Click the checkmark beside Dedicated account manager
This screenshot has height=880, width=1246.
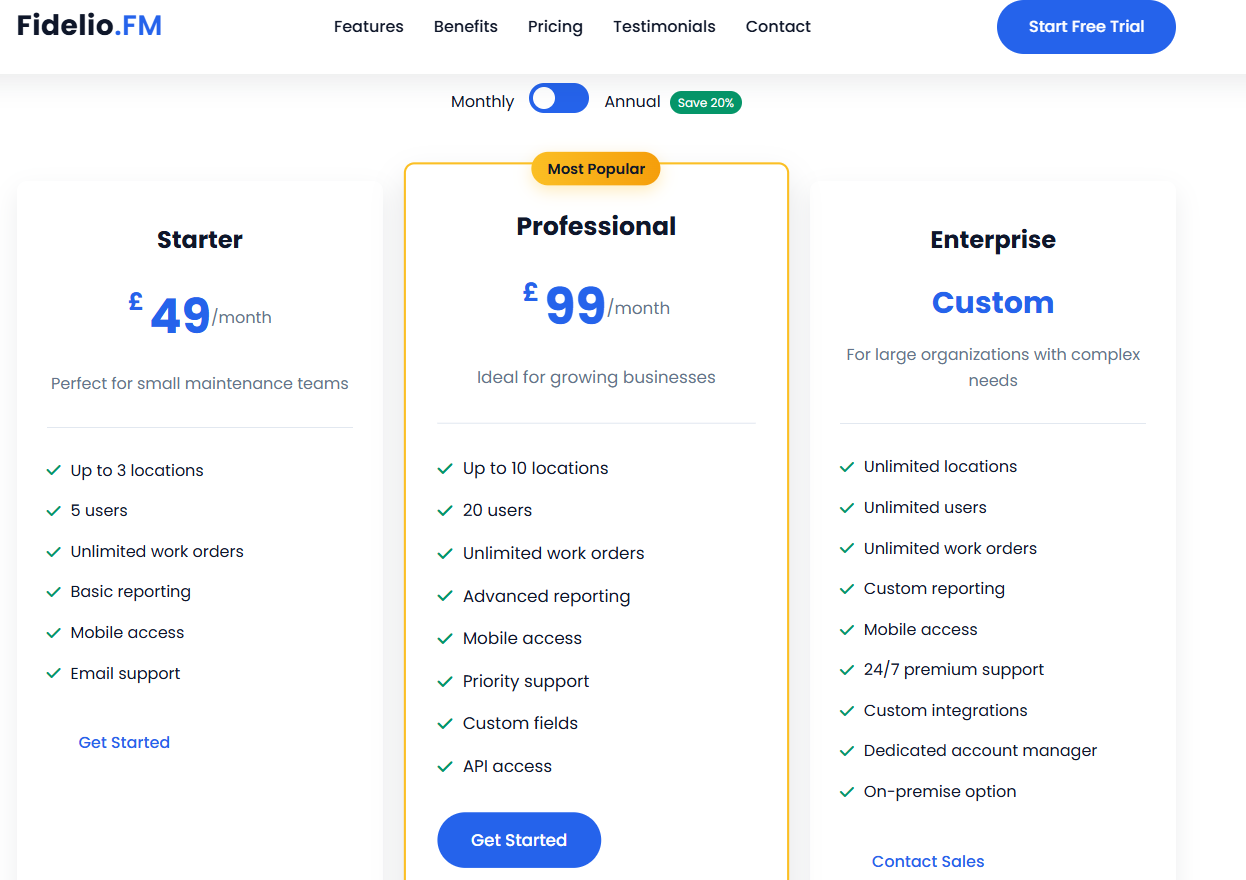[x=847, y=750]
